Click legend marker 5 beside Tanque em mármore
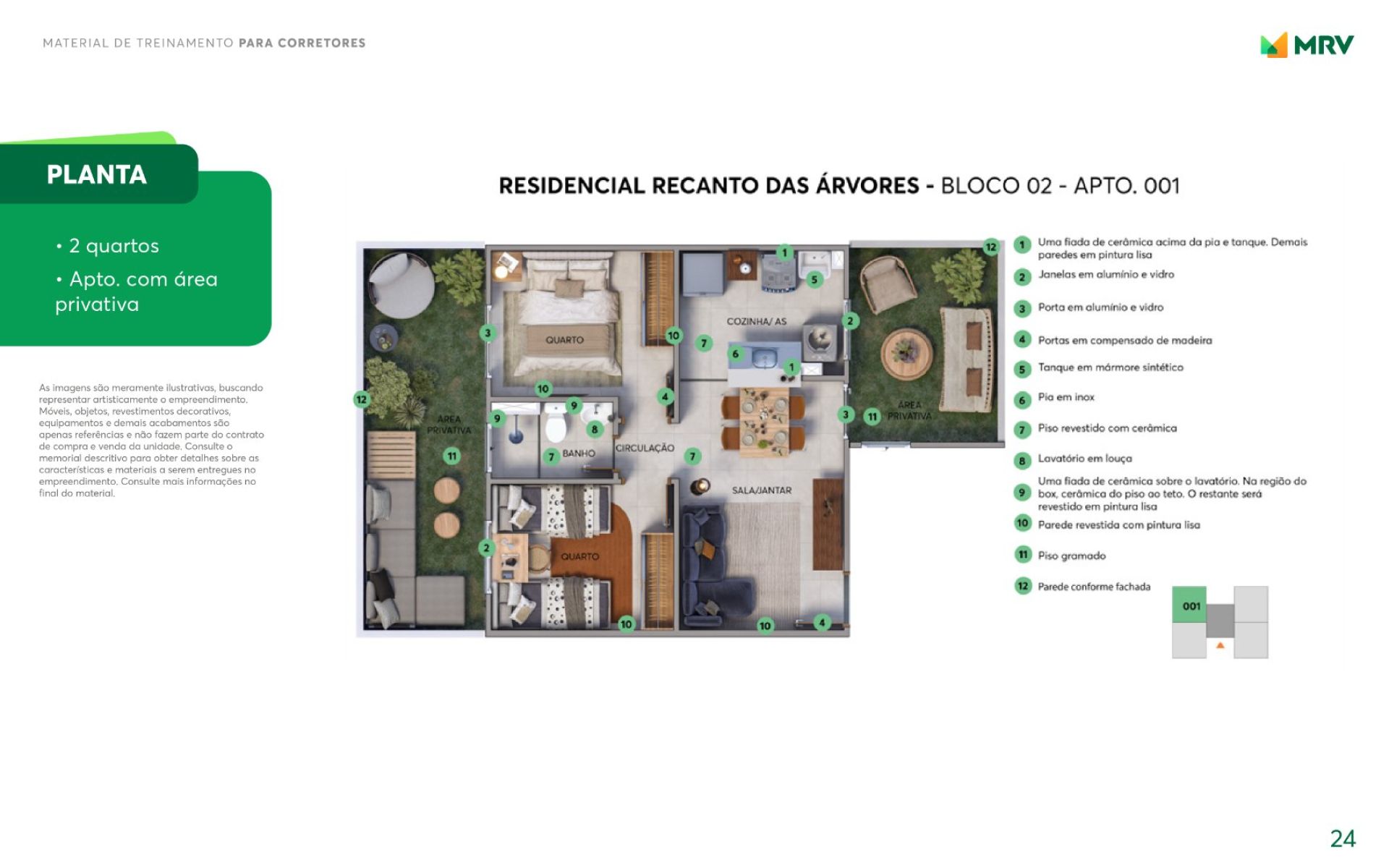The height and width of the screenshot is (868, 1389). pyautogui.click(x=1021, y=369)
